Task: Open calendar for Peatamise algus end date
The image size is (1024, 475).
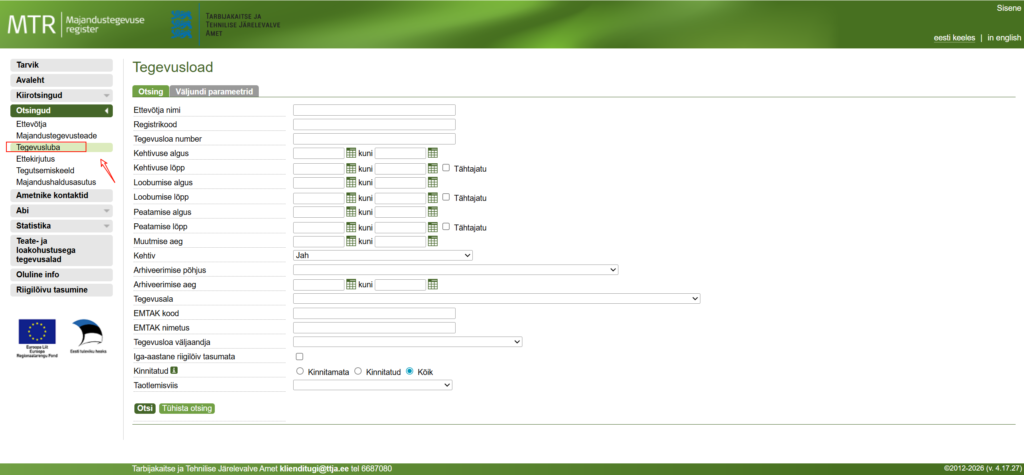Action: [x=433, y=212]
